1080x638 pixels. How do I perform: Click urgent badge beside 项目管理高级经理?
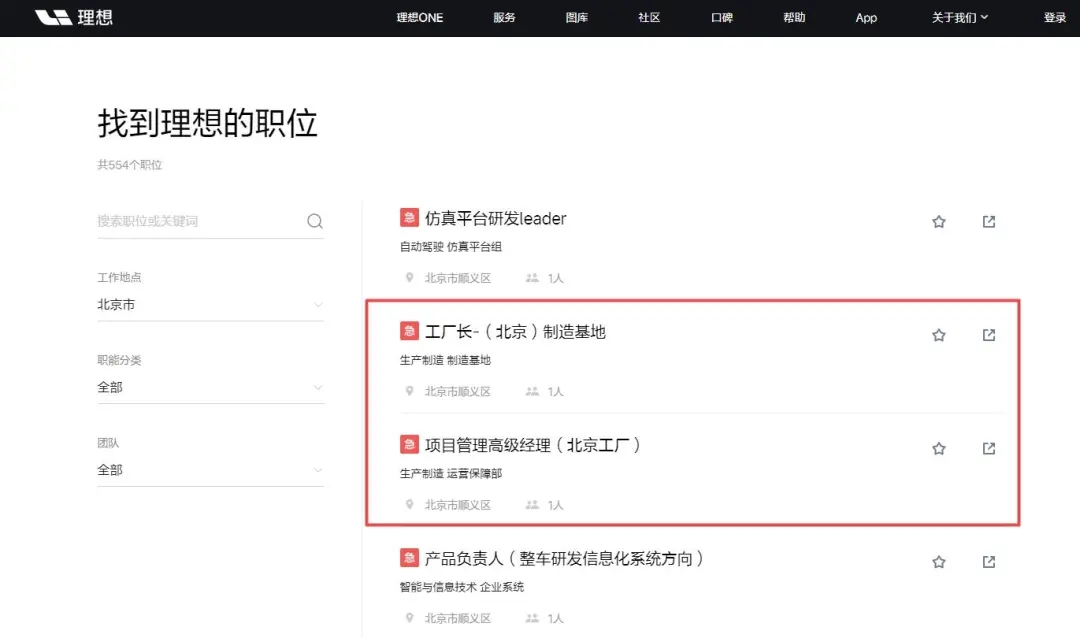(409, 444)
